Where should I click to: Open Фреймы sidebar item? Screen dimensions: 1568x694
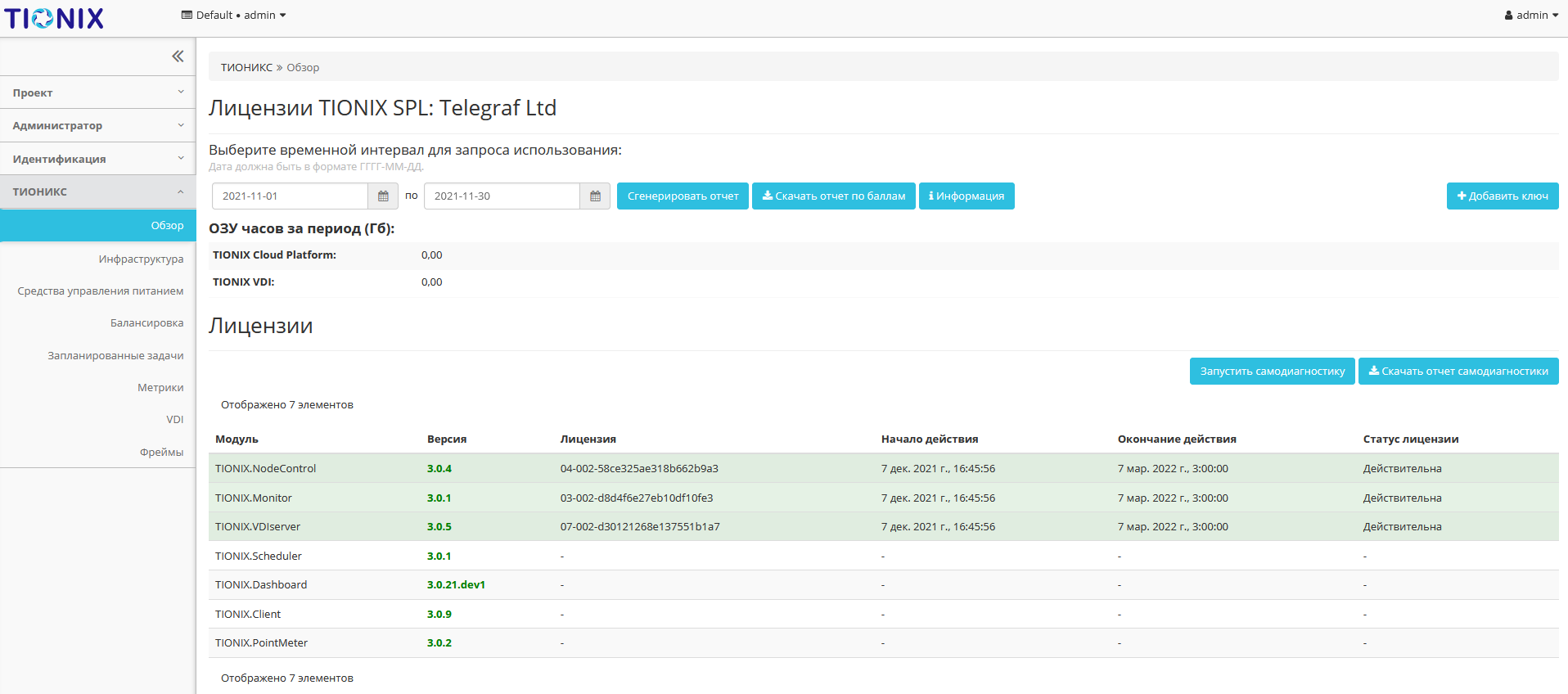tap(161, 452)
